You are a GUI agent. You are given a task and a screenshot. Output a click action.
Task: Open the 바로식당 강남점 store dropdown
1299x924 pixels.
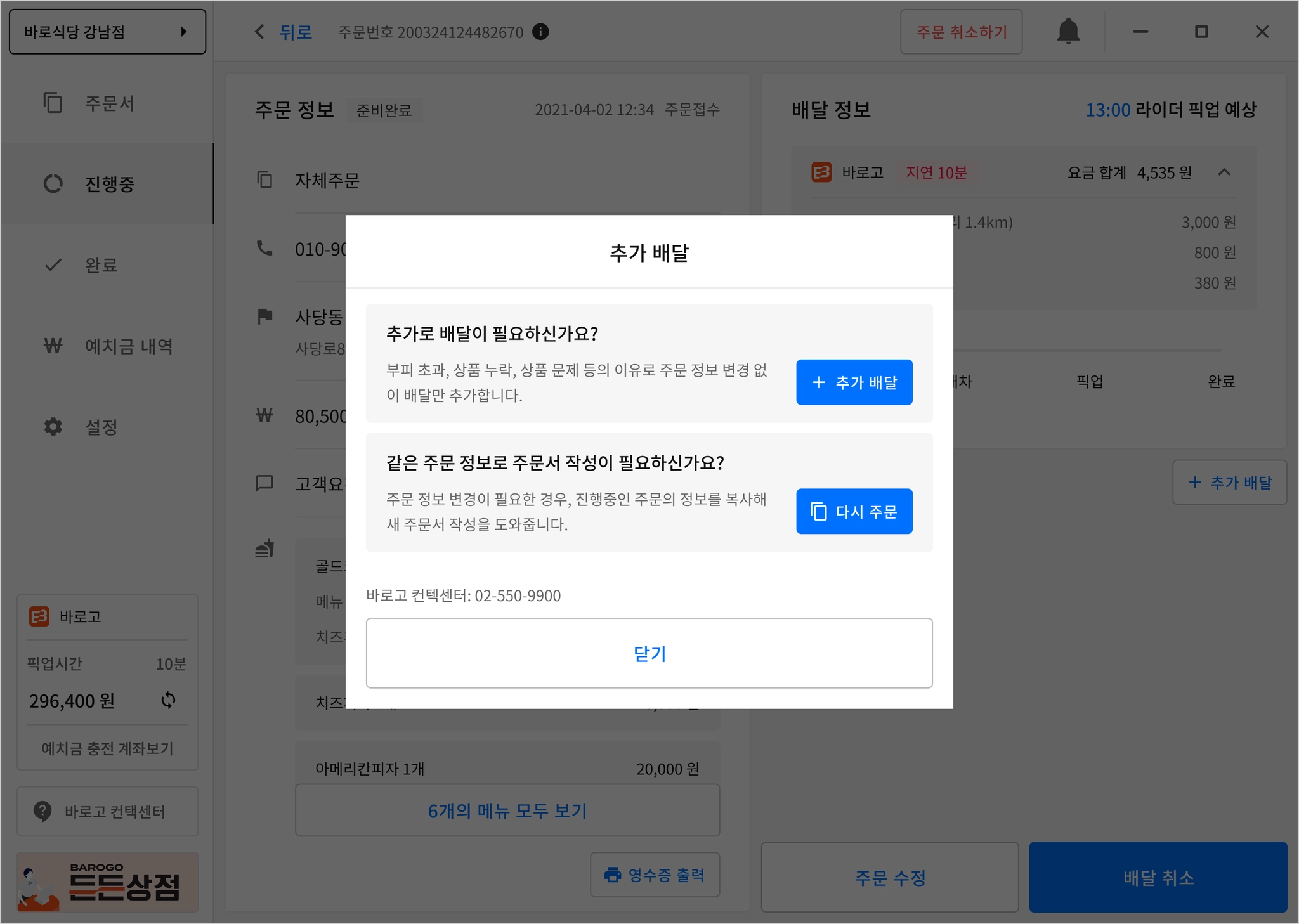[107, 32]
